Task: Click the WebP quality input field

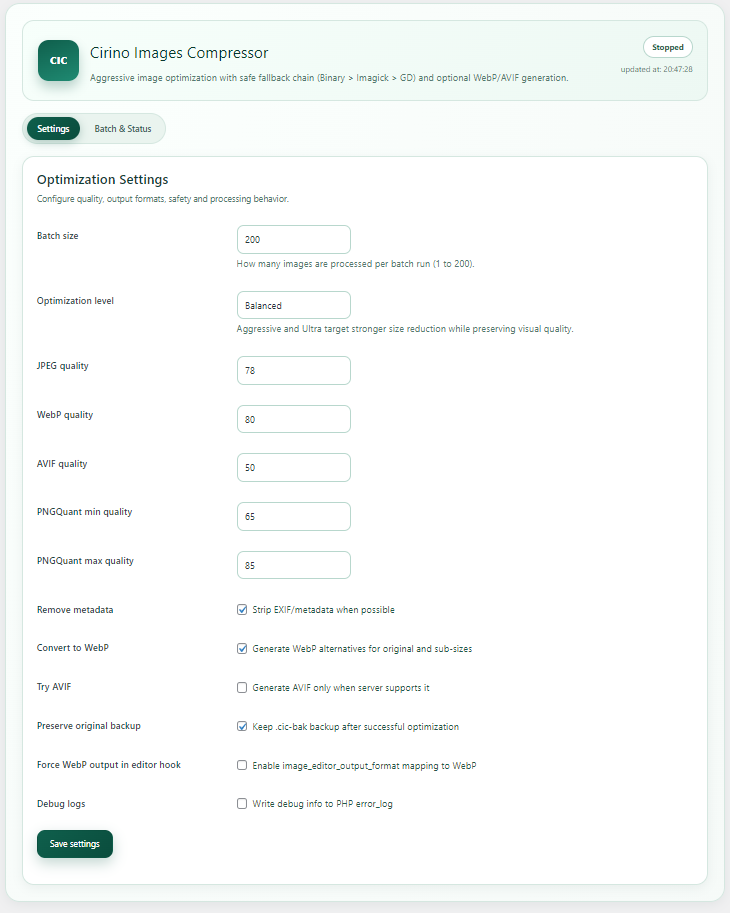Action: (294, 419)
